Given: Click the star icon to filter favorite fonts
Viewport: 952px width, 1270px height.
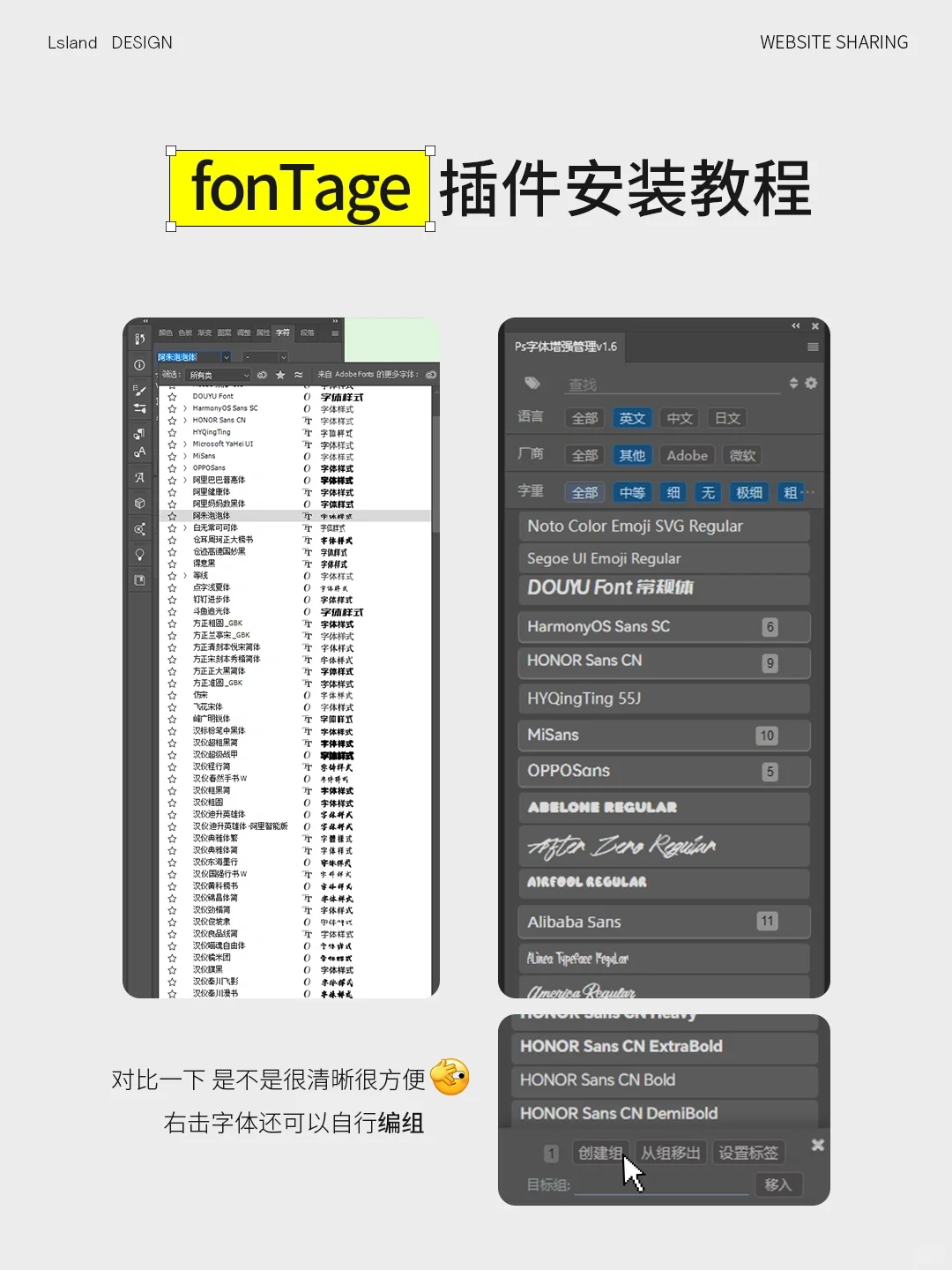Looking at the screenshot, I should click(280, 375).
